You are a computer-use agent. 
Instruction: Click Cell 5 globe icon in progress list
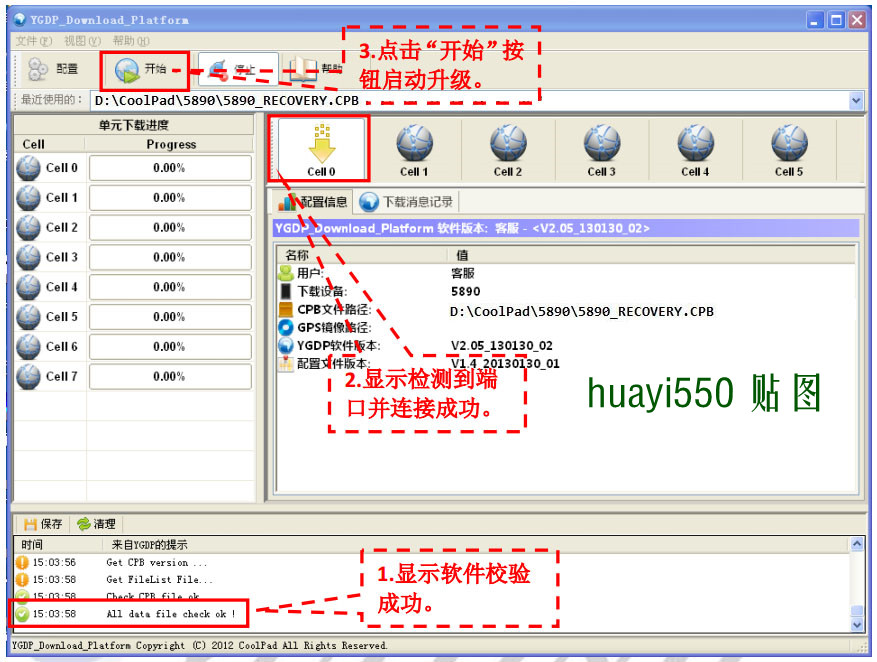pyautogui.click(x=28, y=316)
